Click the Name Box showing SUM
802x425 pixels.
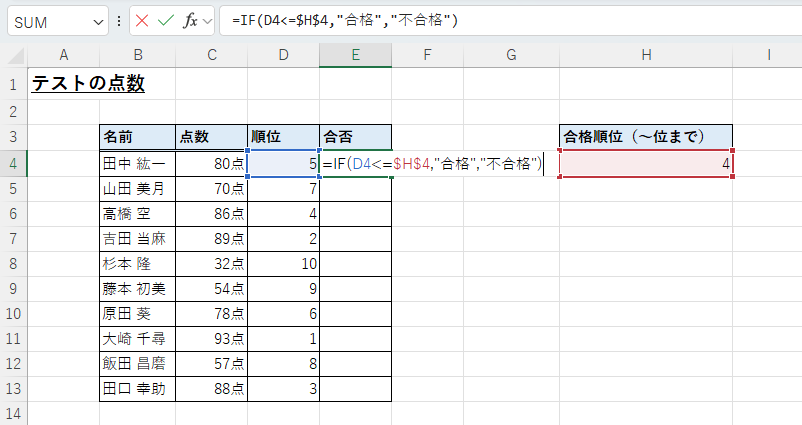pos(50,21)
